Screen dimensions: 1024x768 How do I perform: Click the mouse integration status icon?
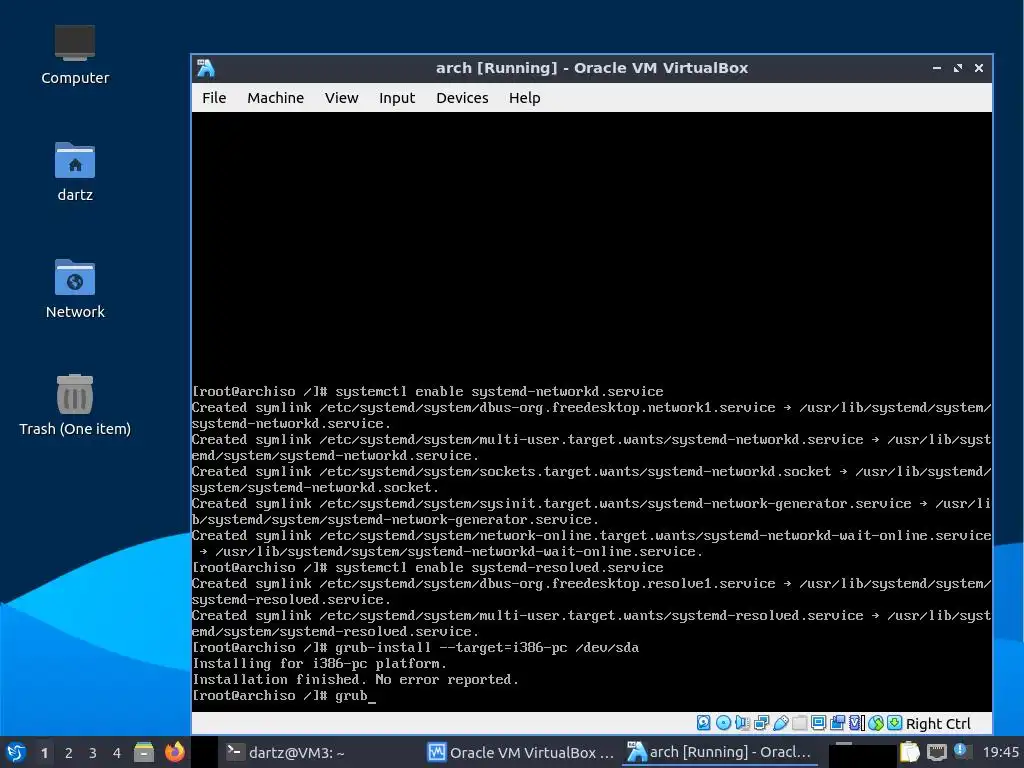[x=876, y=723]
